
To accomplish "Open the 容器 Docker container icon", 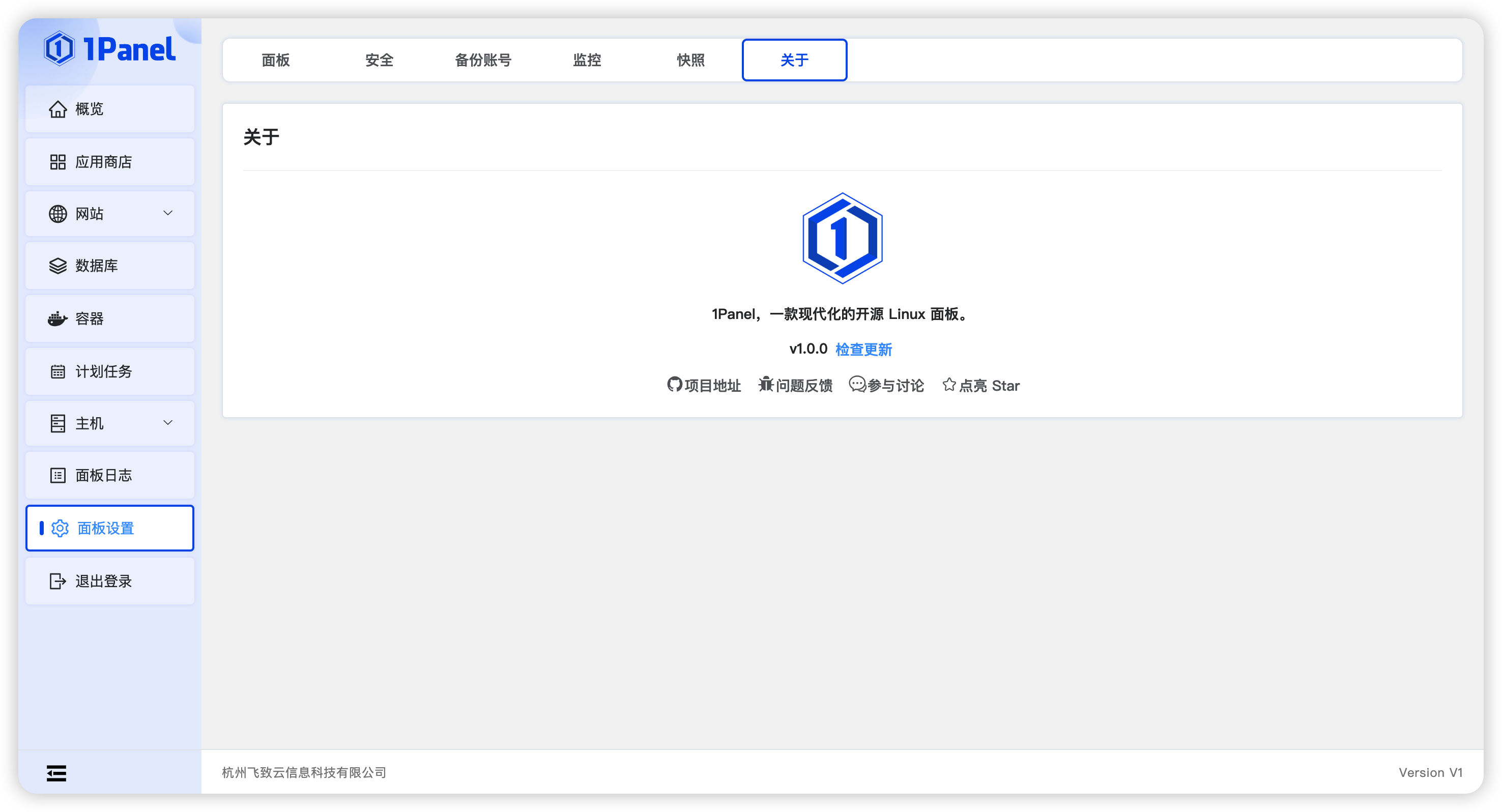I will tap(57, 318).
